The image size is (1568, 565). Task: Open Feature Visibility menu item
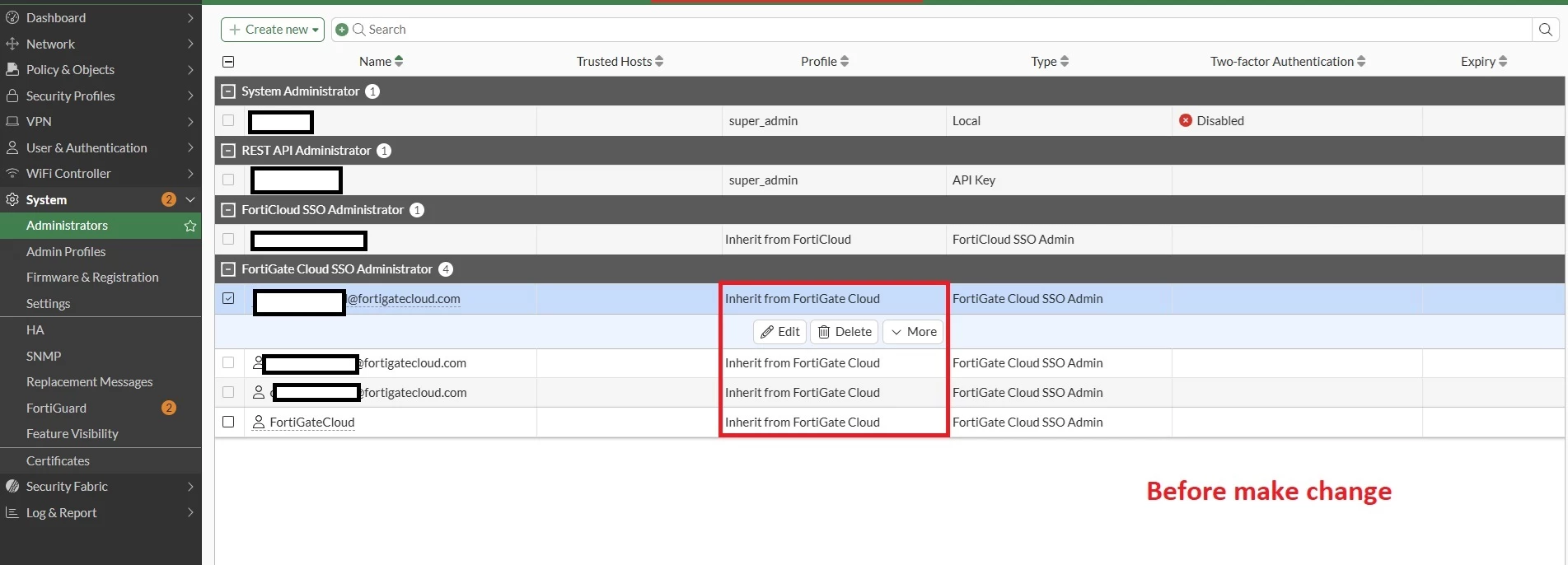tap(73, 433)
